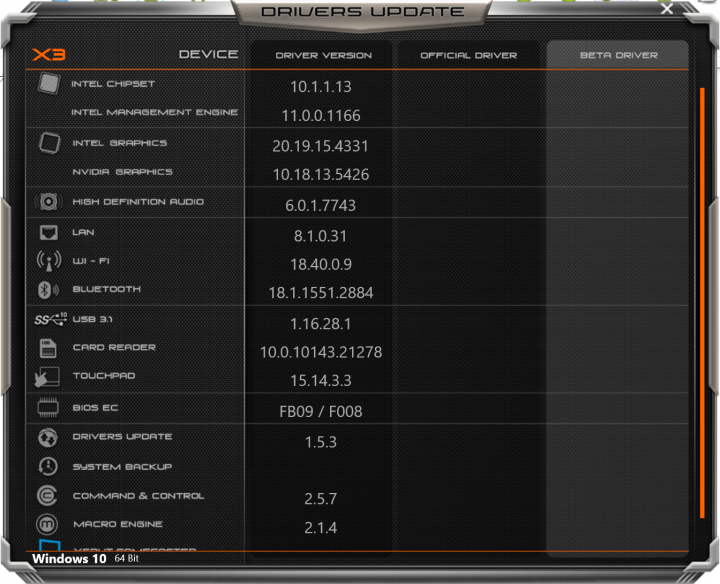Click the Intel Chipset label
This screenshot has height=584, width=720.
tap(113, 84)
